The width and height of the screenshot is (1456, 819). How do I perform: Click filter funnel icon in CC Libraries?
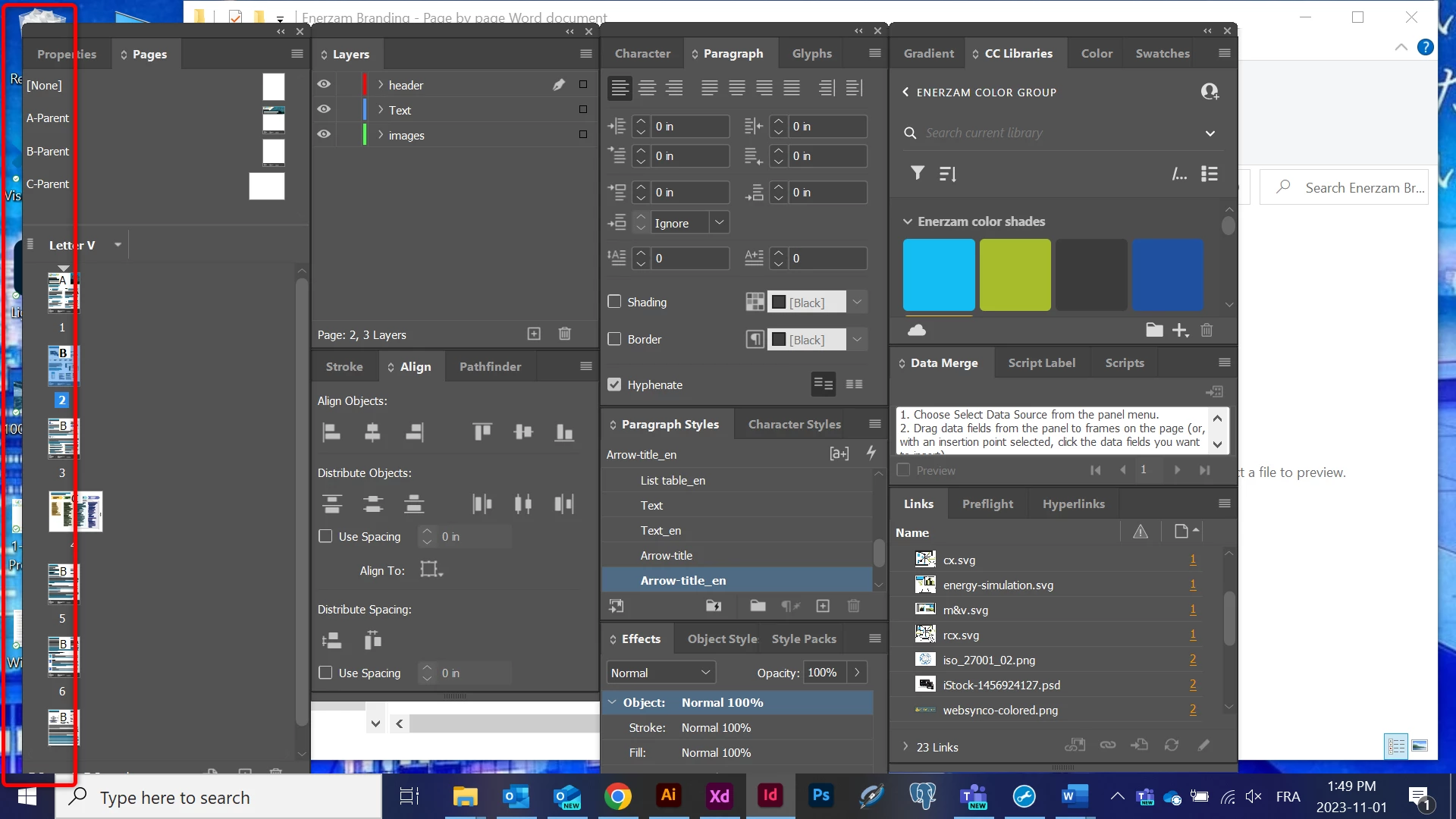tap(918, 174)
